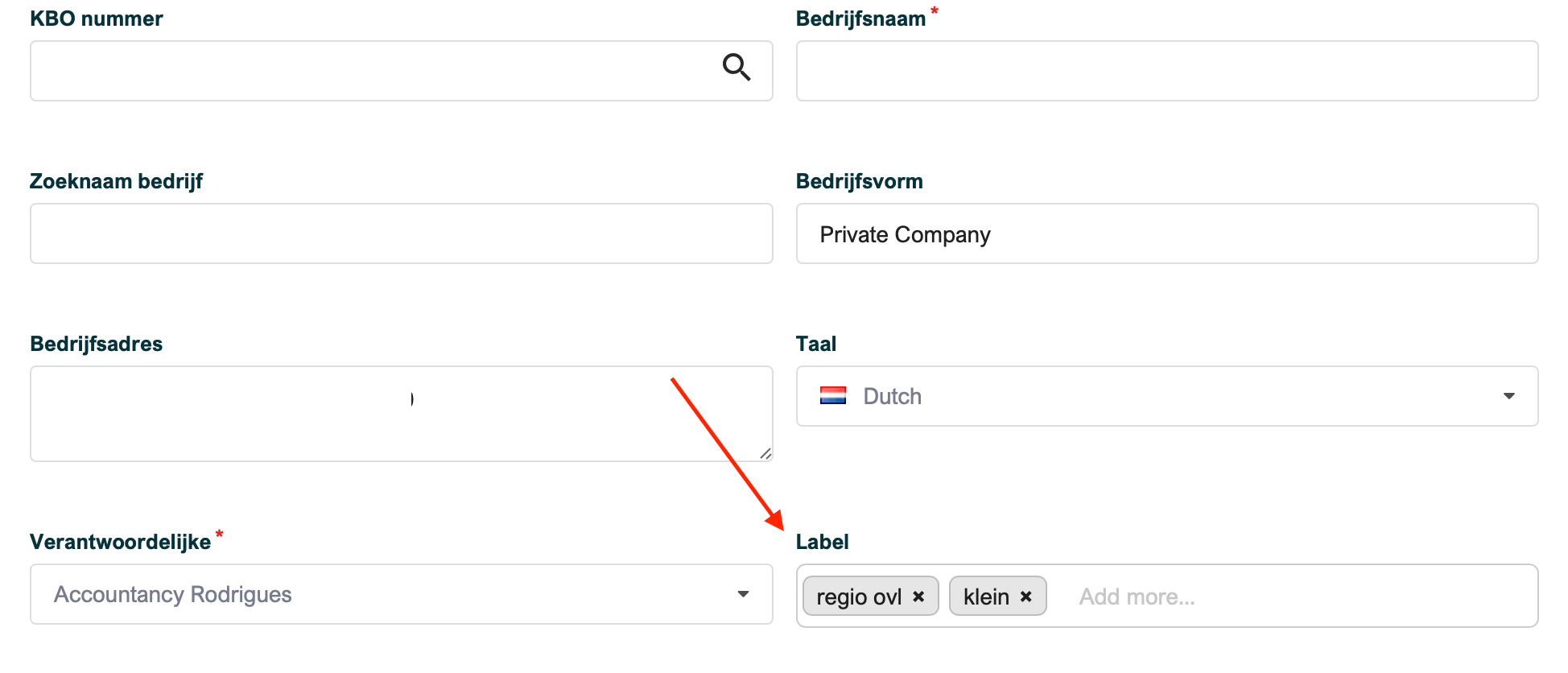Click 'Add more...' in the Label field
Viewport: 1568px width, 673px height.
point(1137,597)
